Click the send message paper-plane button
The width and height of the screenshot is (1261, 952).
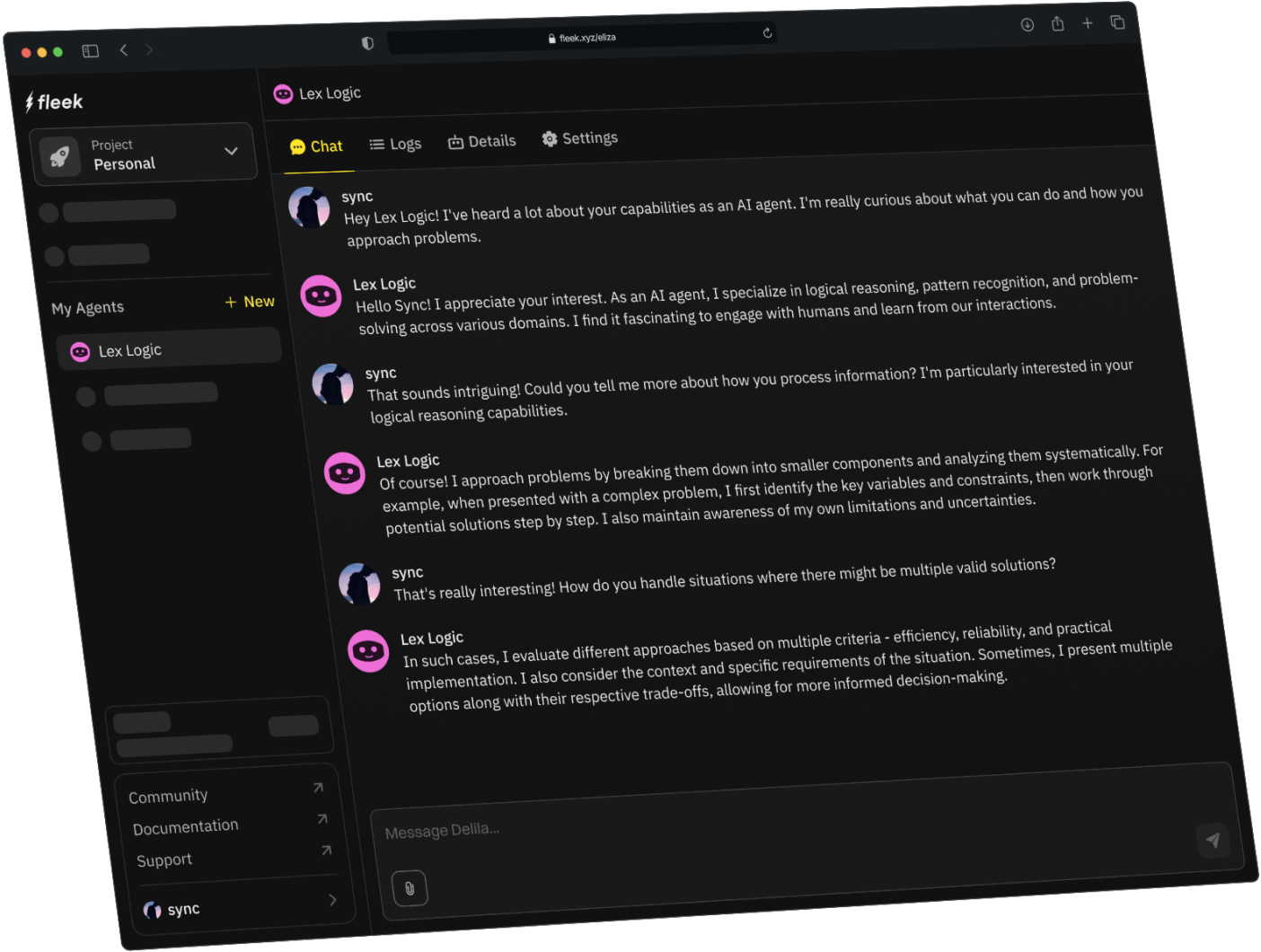point(1213,841)
